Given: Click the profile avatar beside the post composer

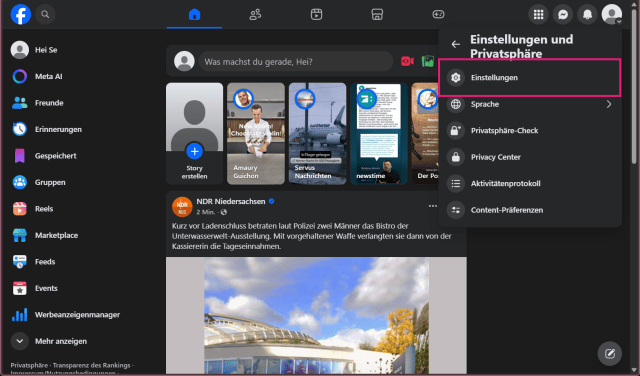Looking at the screenshot, I should click(184, 61).
